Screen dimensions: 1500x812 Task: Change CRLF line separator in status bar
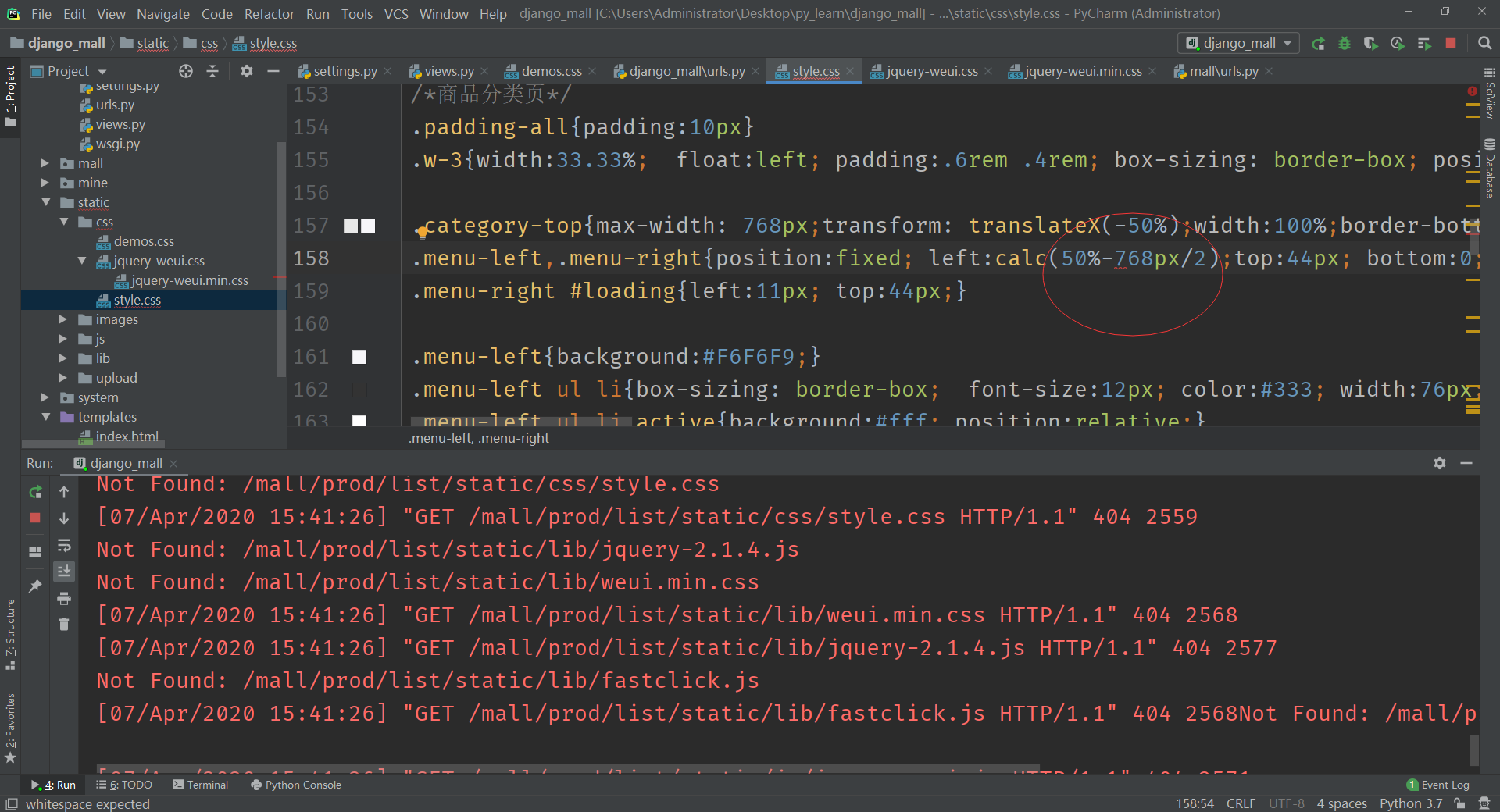[x=1241, y=803]
